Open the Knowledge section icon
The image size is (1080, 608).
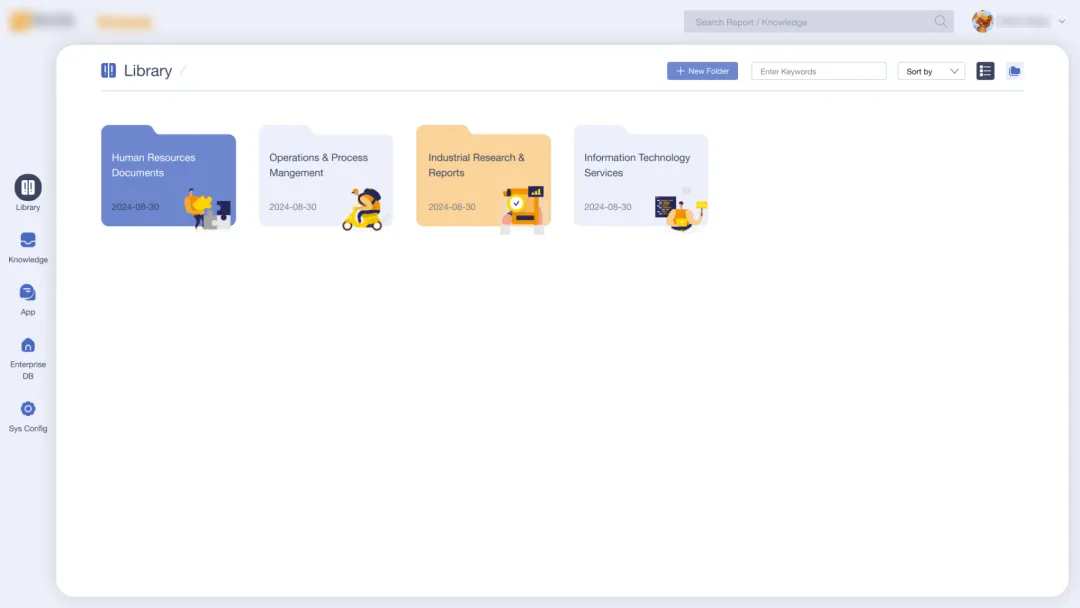28,240
